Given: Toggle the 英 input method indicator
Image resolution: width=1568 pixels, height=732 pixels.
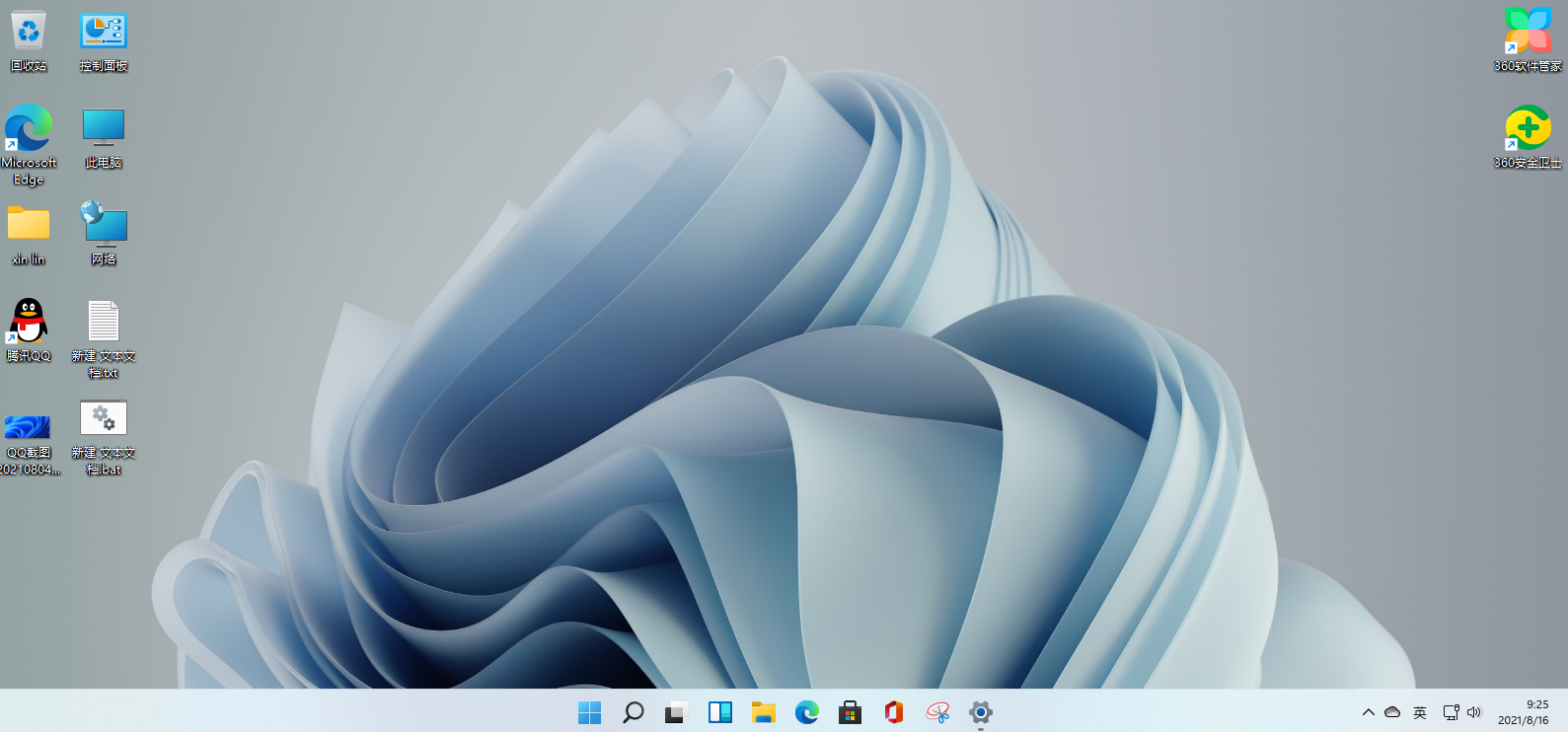Looking at the screenshot, I should click(1420, 712).
